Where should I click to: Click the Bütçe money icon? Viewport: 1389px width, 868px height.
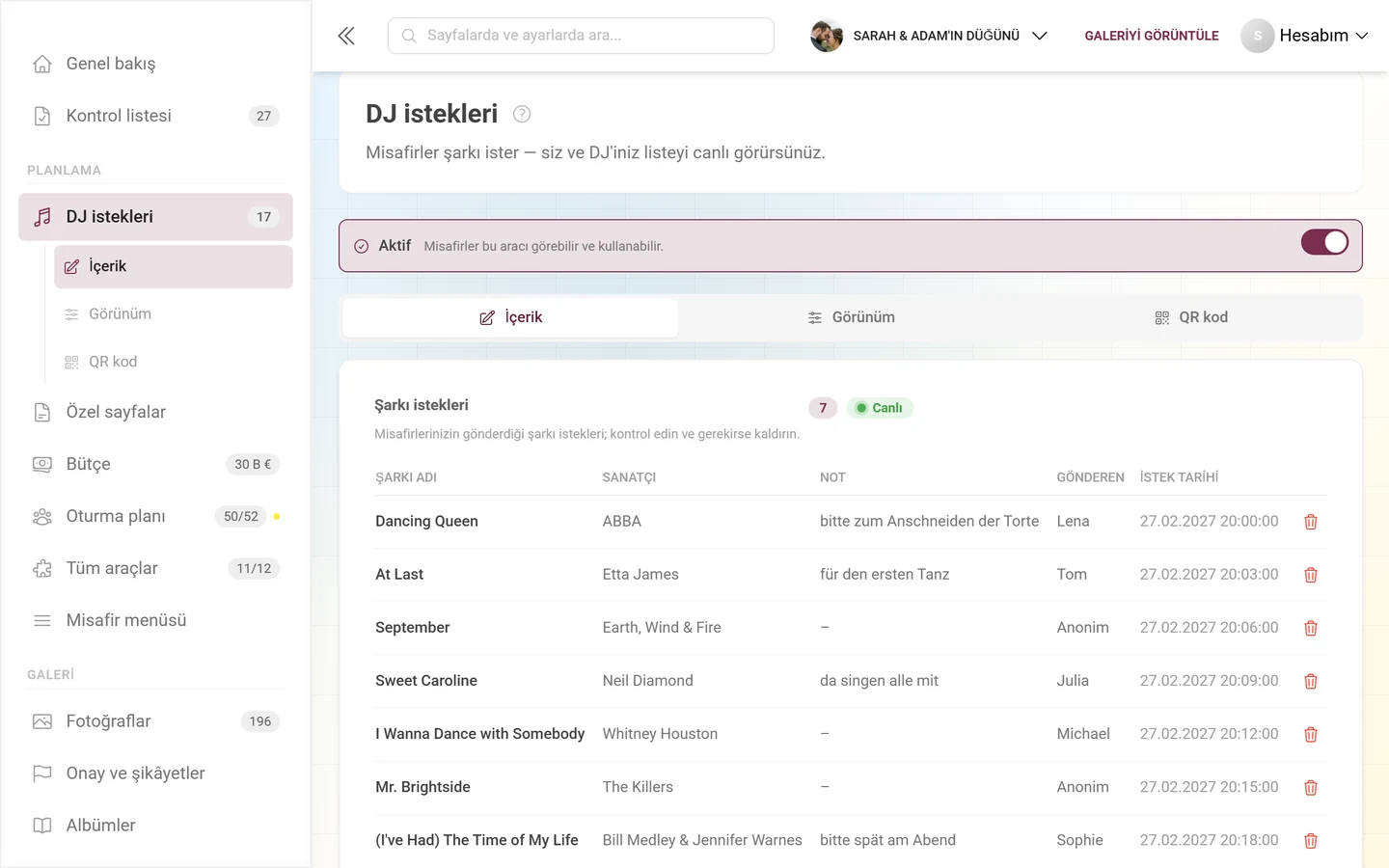[x=42, y=464]
